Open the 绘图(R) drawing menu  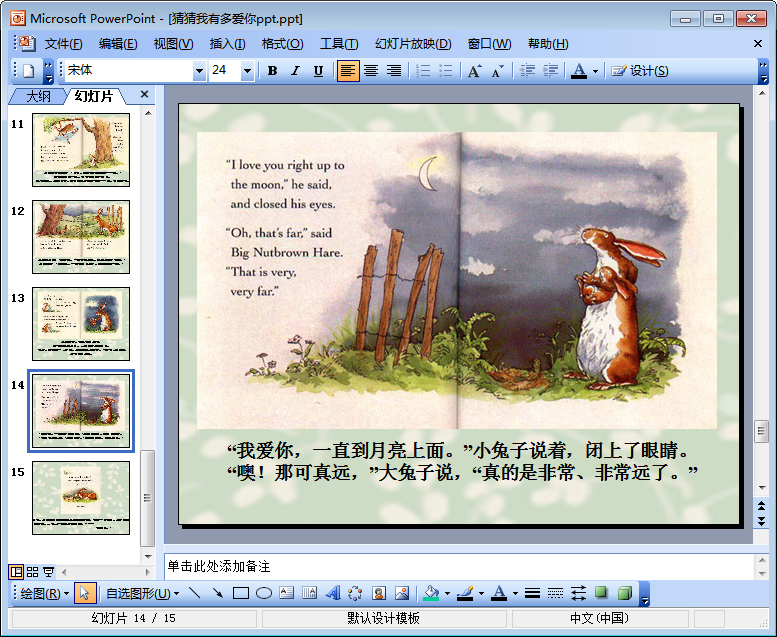(44, 593)
